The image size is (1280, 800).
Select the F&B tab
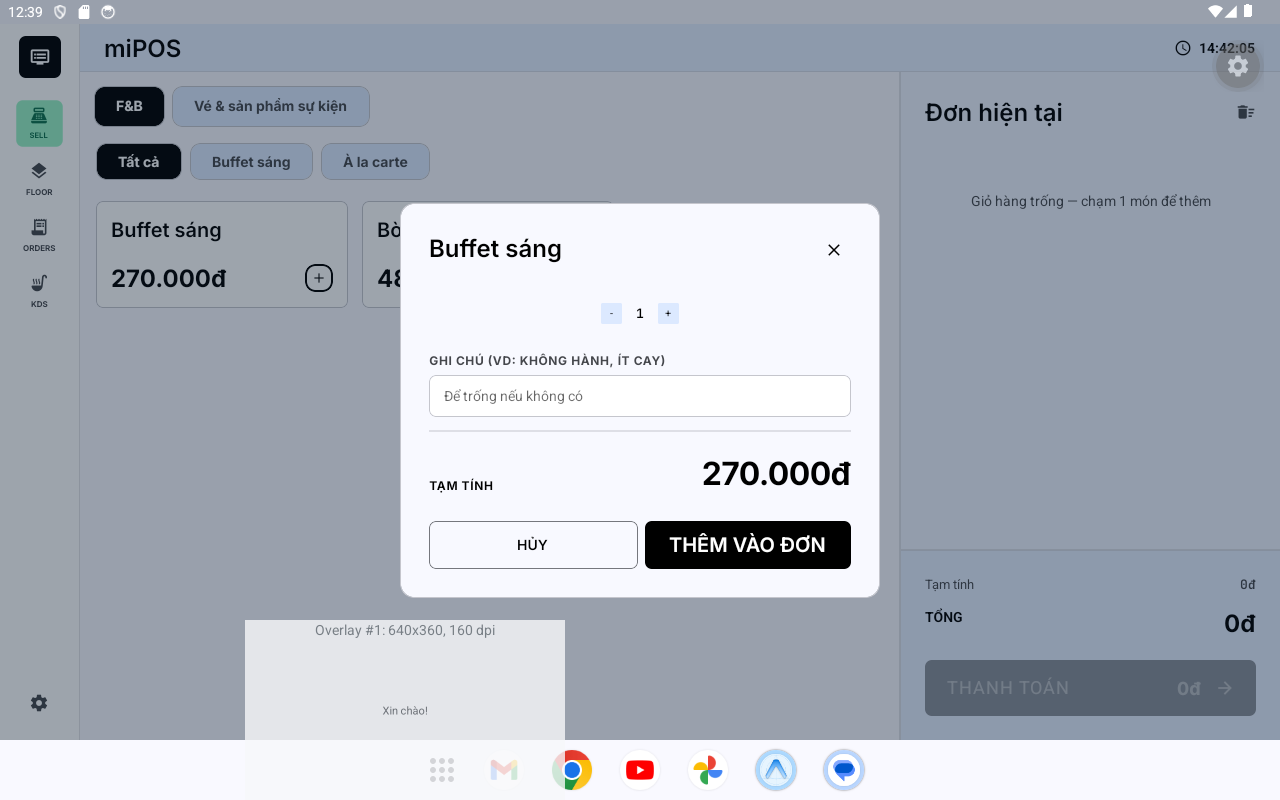point(129,106)
